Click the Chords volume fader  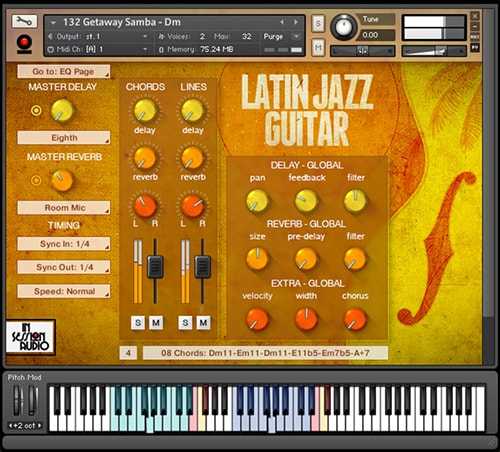click(155, 267)
